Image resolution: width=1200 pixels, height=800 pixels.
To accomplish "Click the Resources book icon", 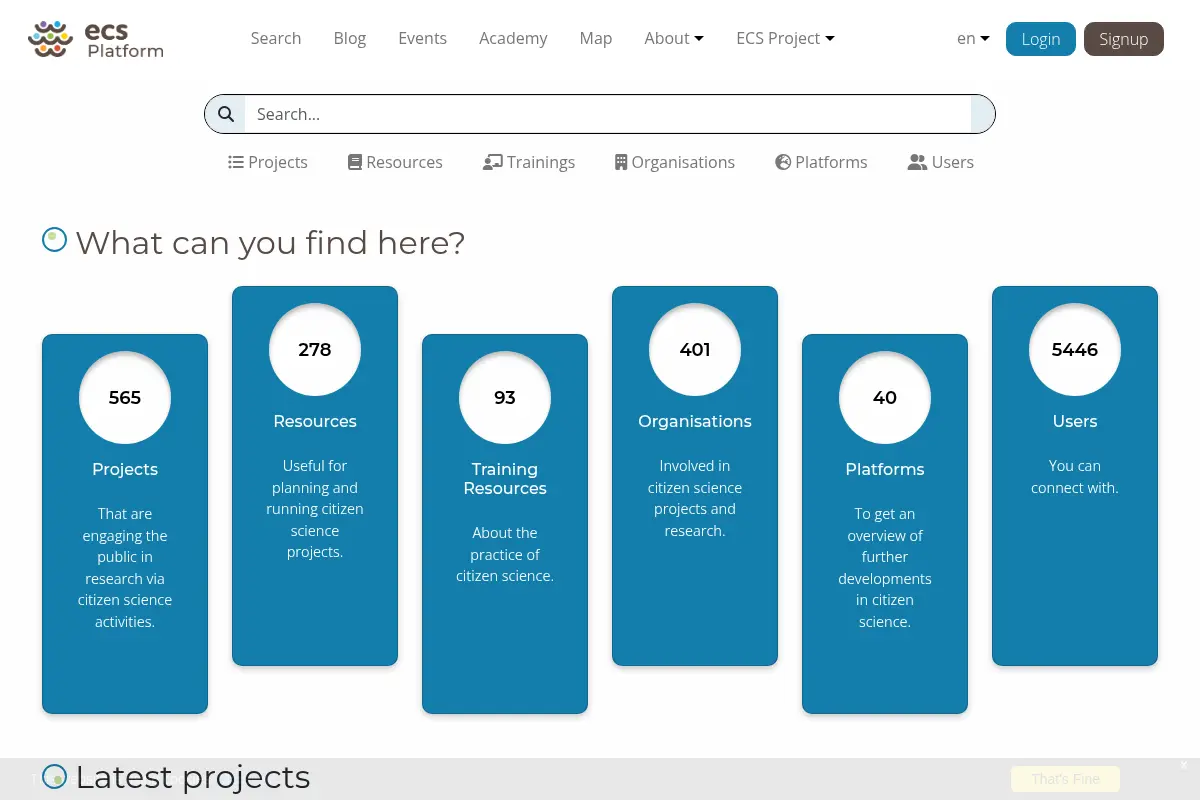I will coord(355,162).
